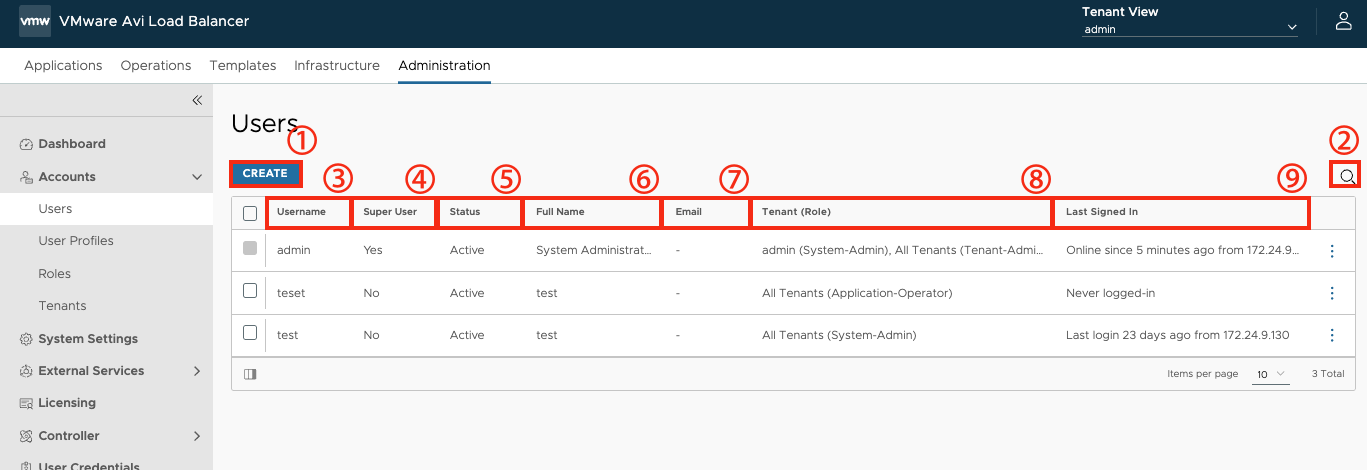The width and height of the screenshot is (1367, 470).
Task: Click the Full Name column header
Action: tap(560, 212)
